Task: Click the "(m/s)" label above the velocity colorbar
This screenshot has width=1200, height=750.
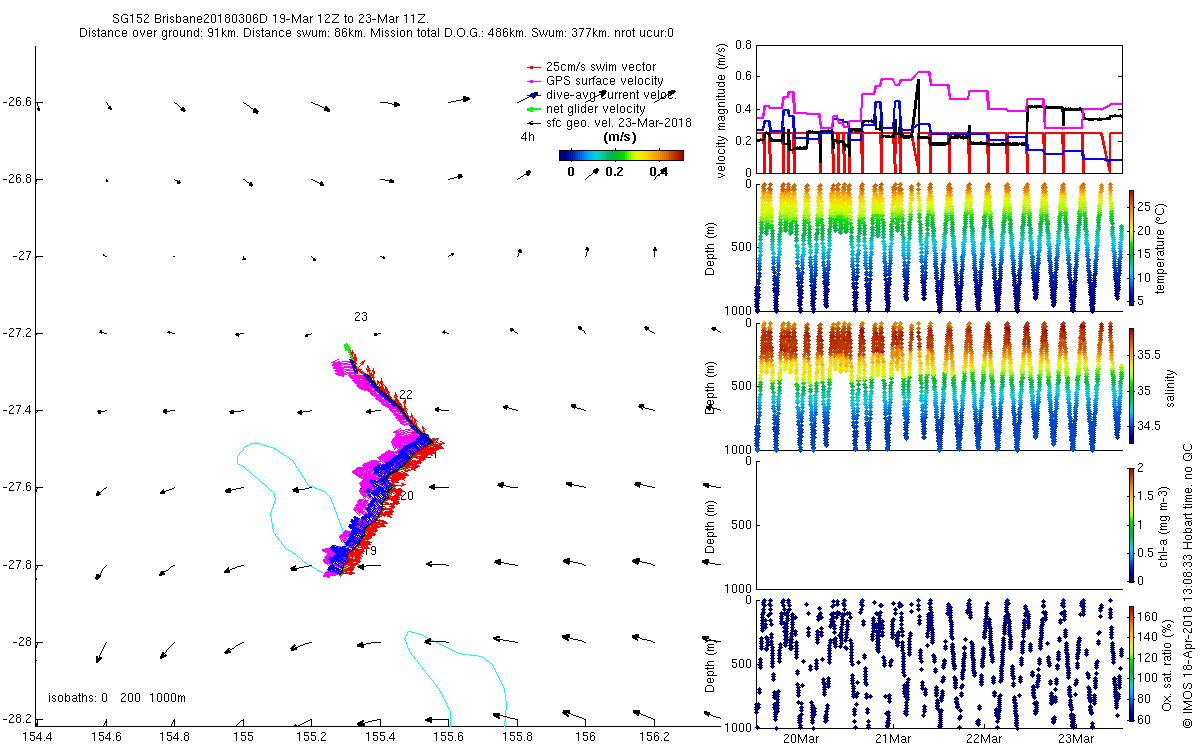Action: (x=621, y=137)
